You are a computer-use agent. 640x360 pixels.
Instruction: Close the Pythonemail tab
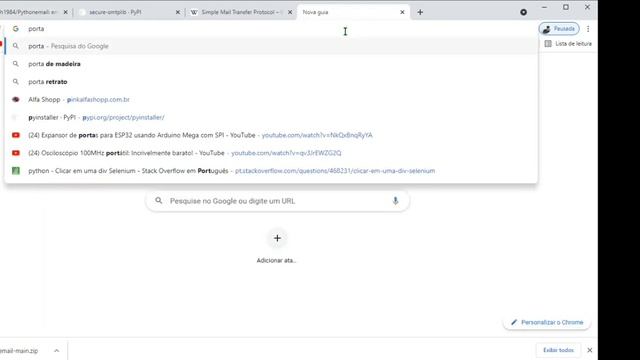click(65, 12)
